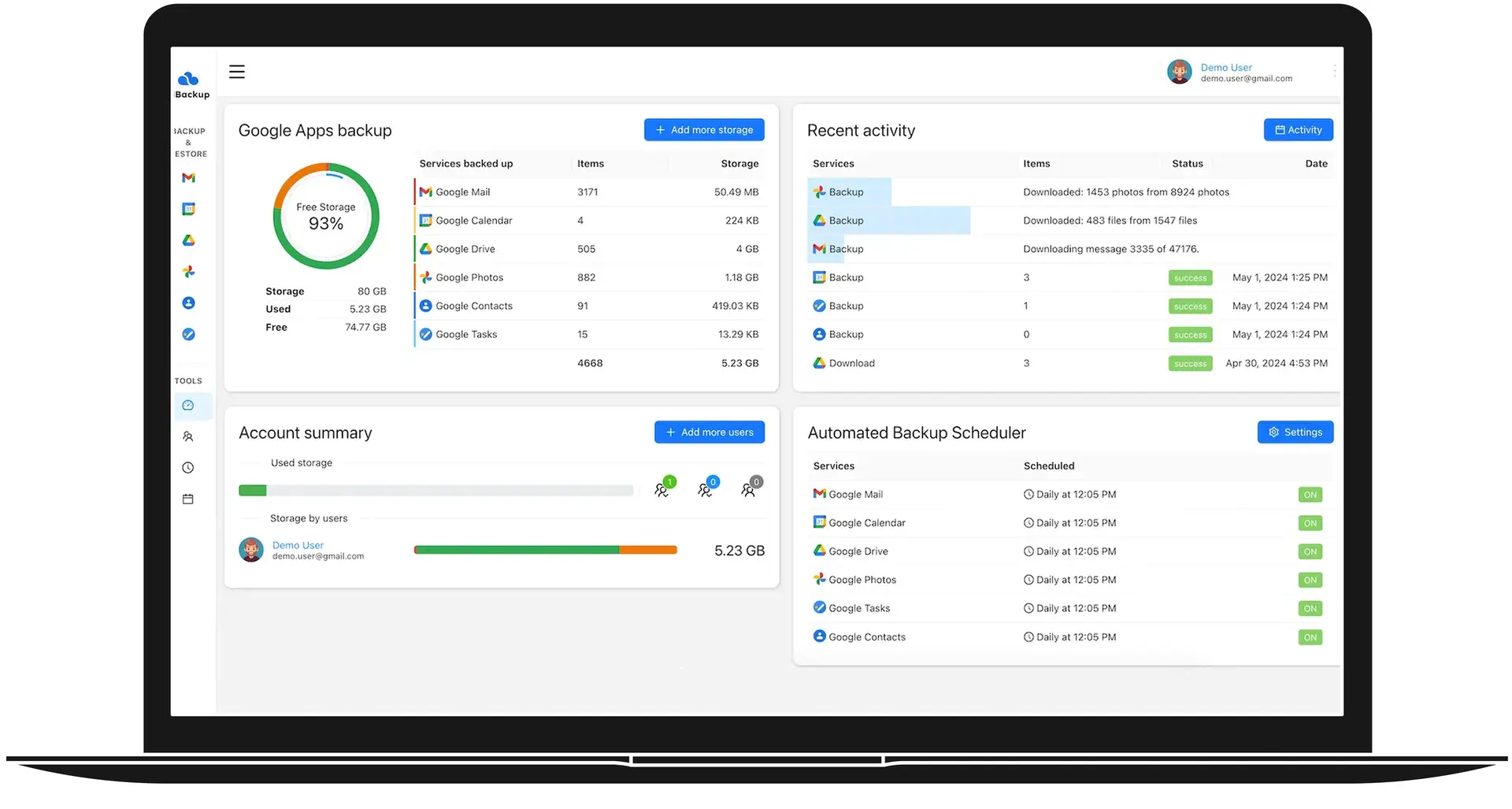This screenshot has width=1512, height=809.
Task: Click the Date column header
Action: pos(1316,164)
